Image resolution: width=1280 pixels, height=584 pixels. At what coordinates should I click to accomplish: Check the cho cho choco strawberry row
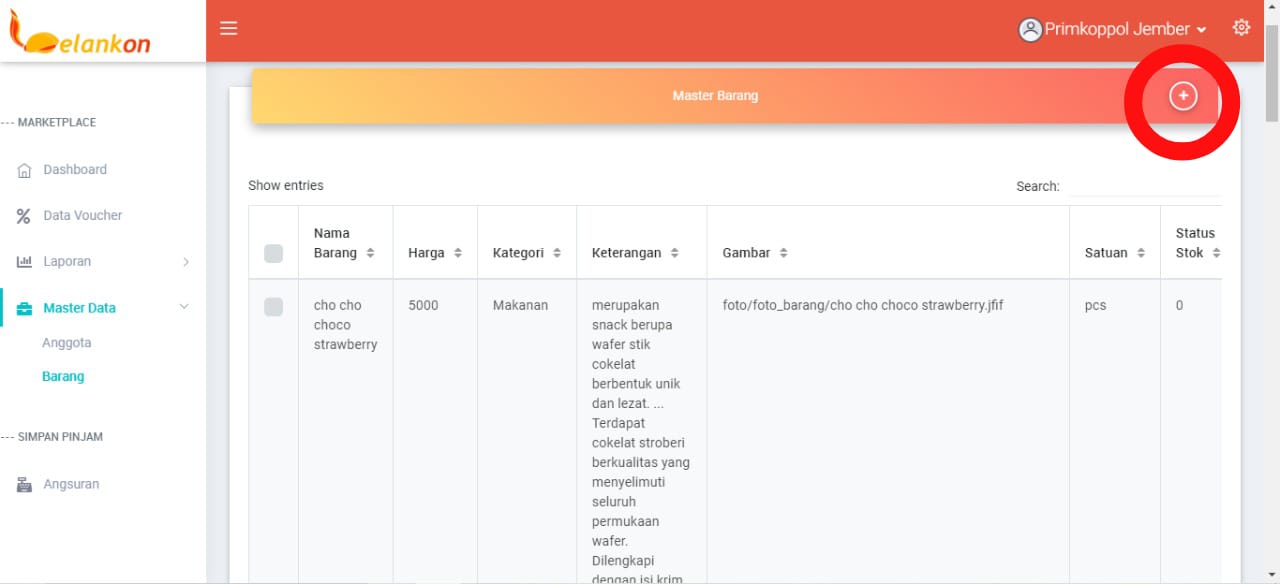point(273,306)
